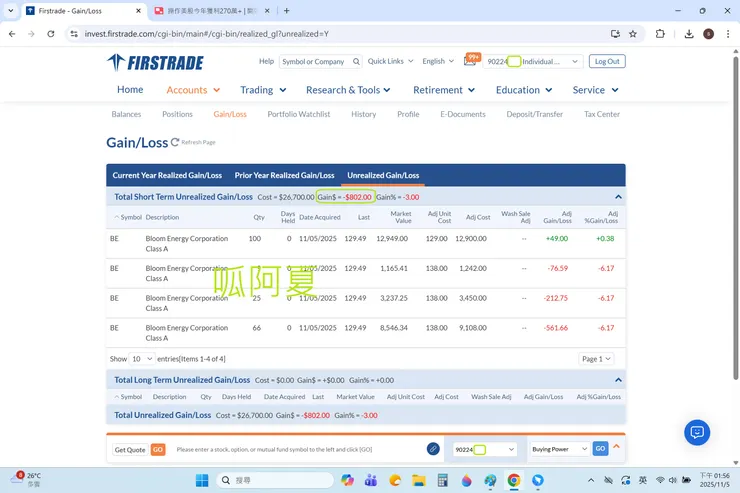Open the browser downloads icon
Viewport: 740px width, 493px height.
click(x=689, y=34)
